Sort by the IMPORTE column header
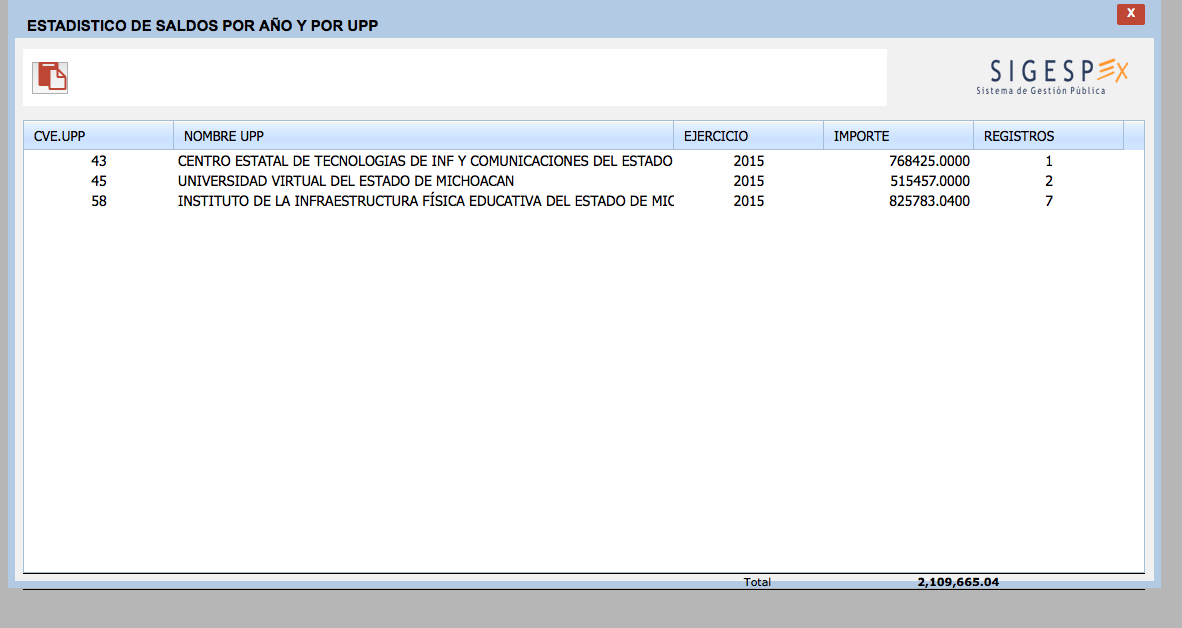1182x628 pixels. (898, 136)
